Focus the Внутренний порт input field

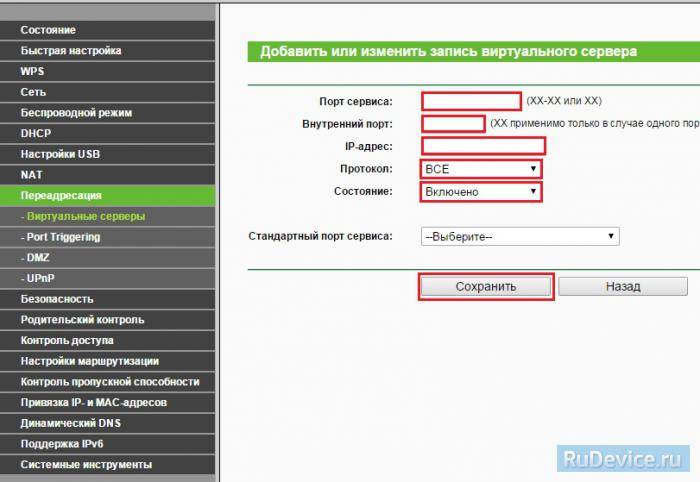pyautogui.click(x=453, y=124)
